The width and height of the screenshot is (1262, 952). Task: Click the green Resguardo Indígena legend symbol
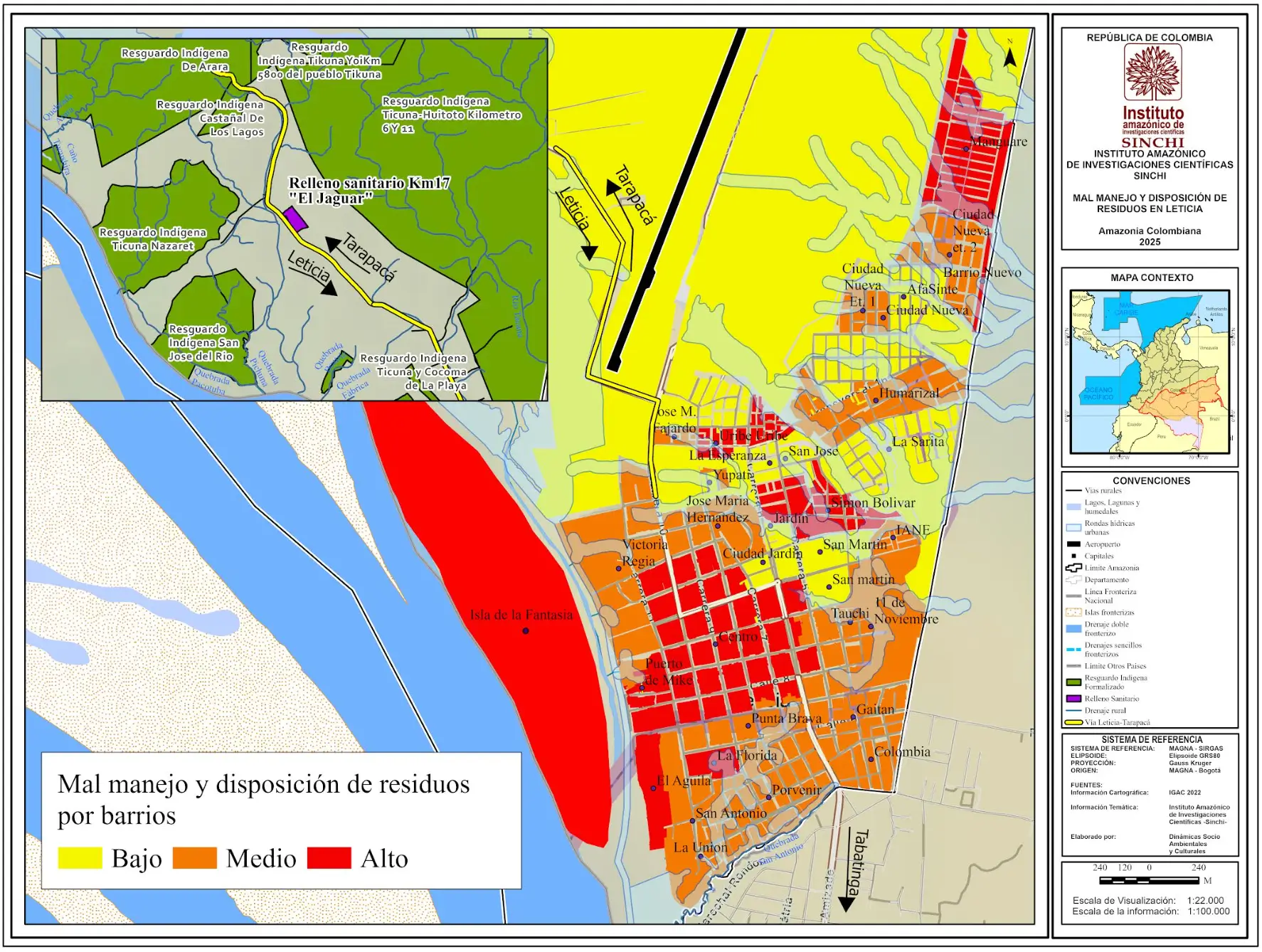(x=1073, y=682)
